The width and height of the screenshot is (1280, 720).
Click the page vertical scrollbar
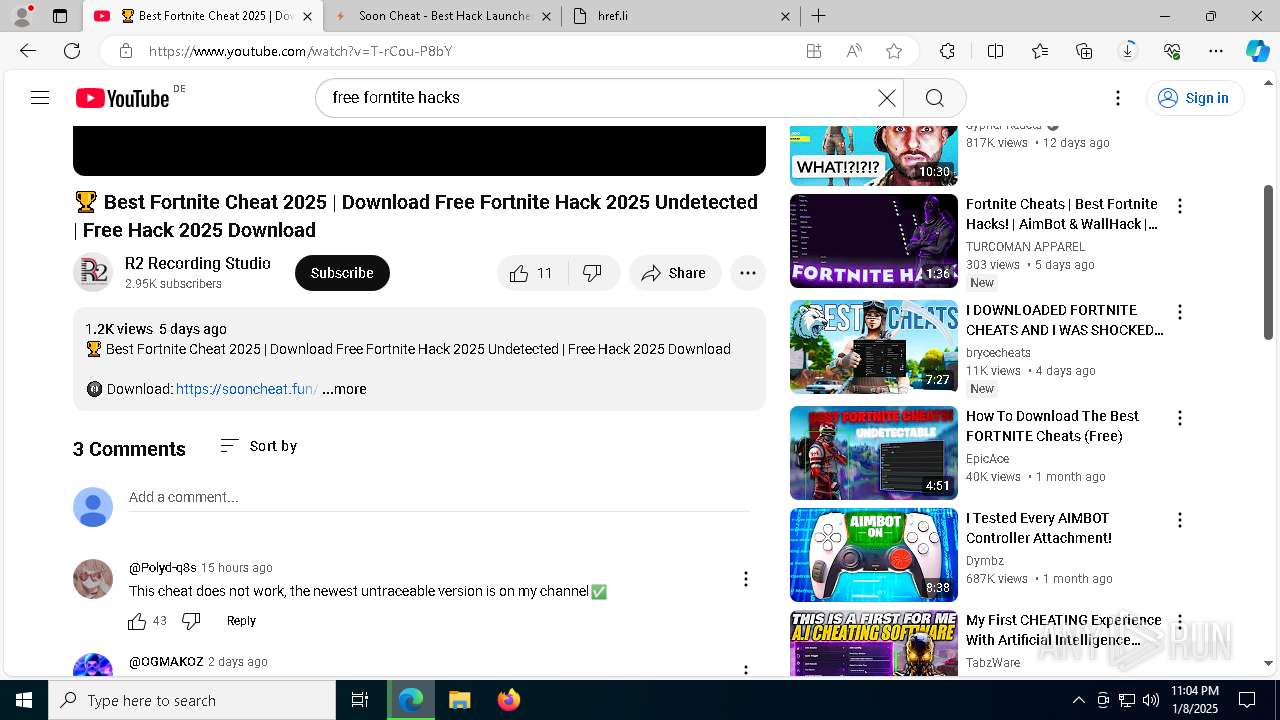[1269, 262]
